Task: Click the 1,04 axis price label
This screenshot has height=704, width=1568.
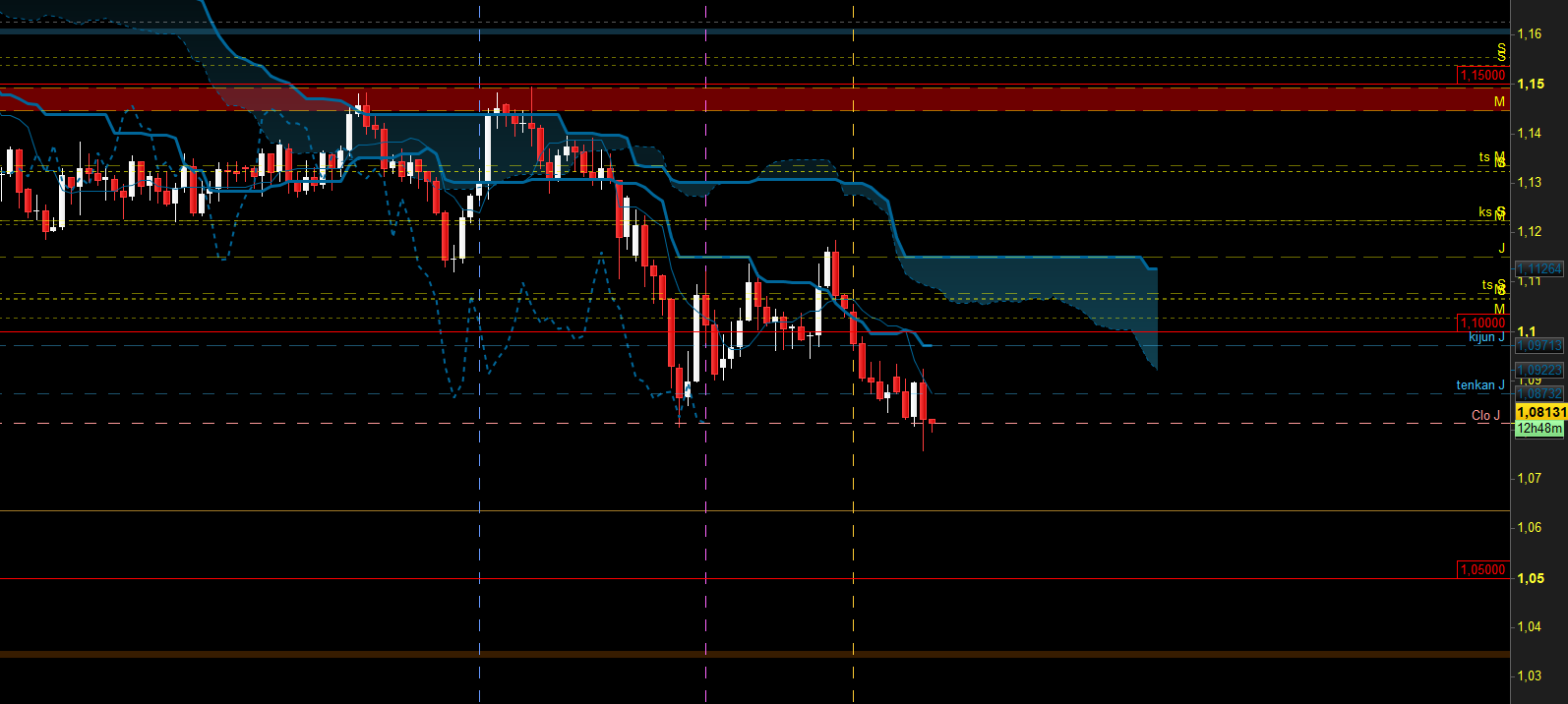Action: 1530,626
